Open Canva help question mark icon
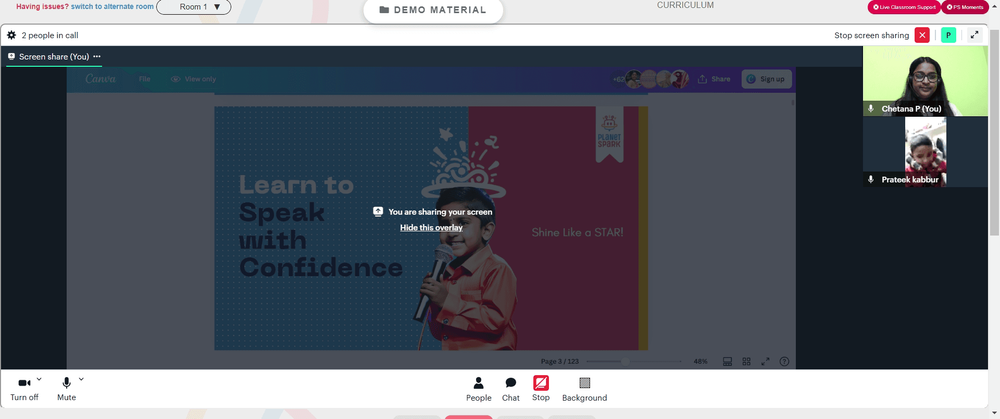 coord(784,362)
